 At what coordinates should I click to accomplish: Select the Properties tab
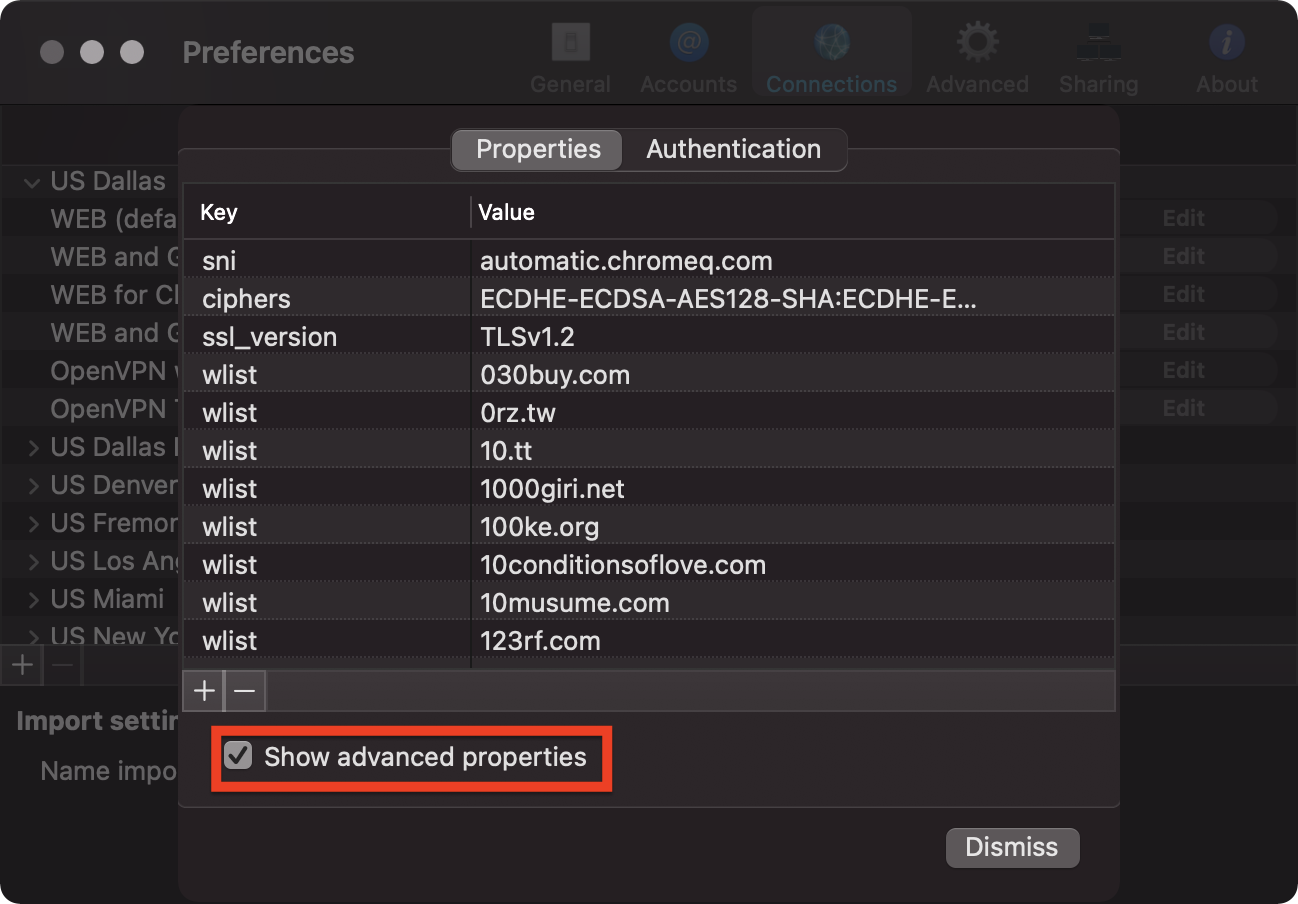538,149
